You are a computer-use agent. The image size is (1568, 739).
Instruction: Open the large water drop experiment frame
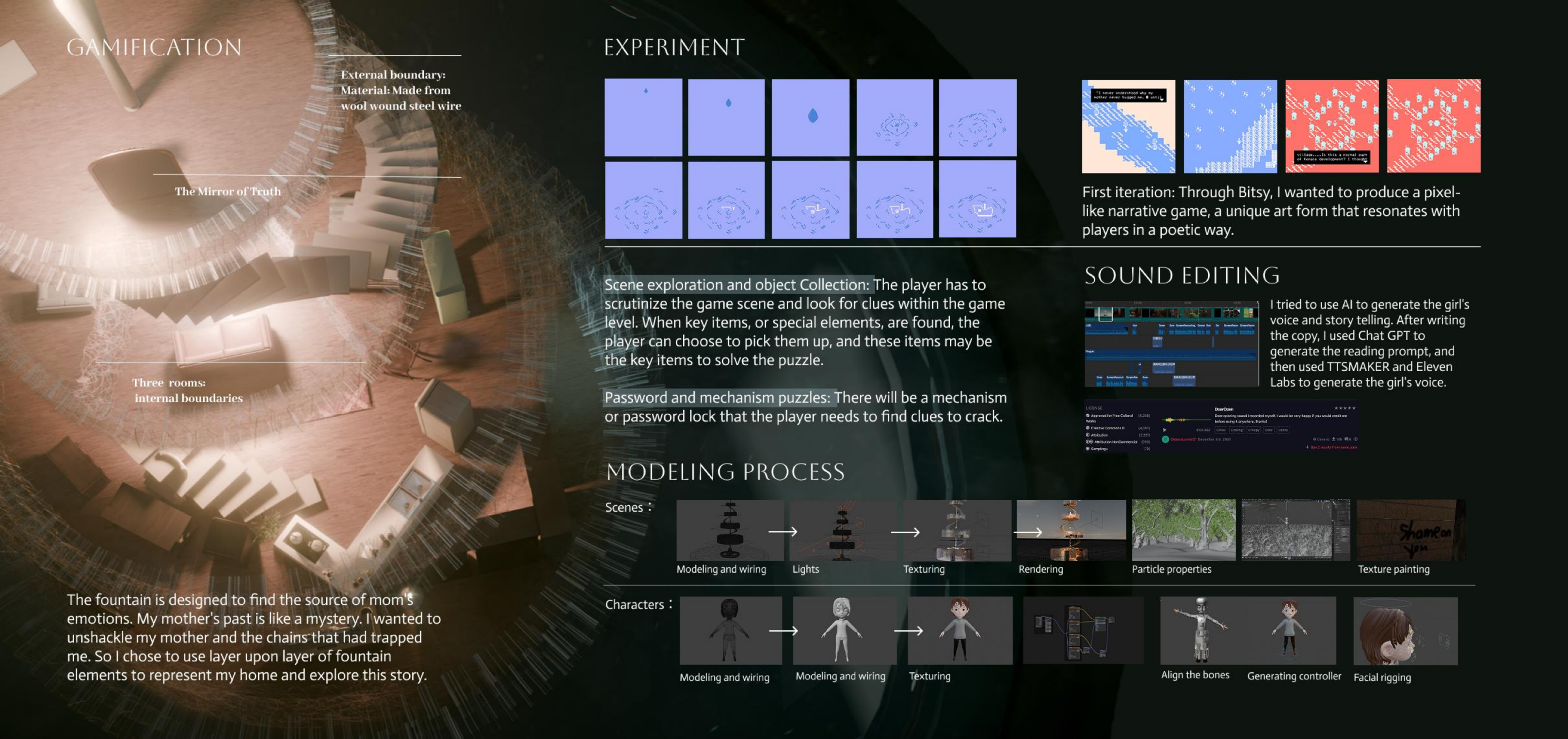tap(810, 117)
